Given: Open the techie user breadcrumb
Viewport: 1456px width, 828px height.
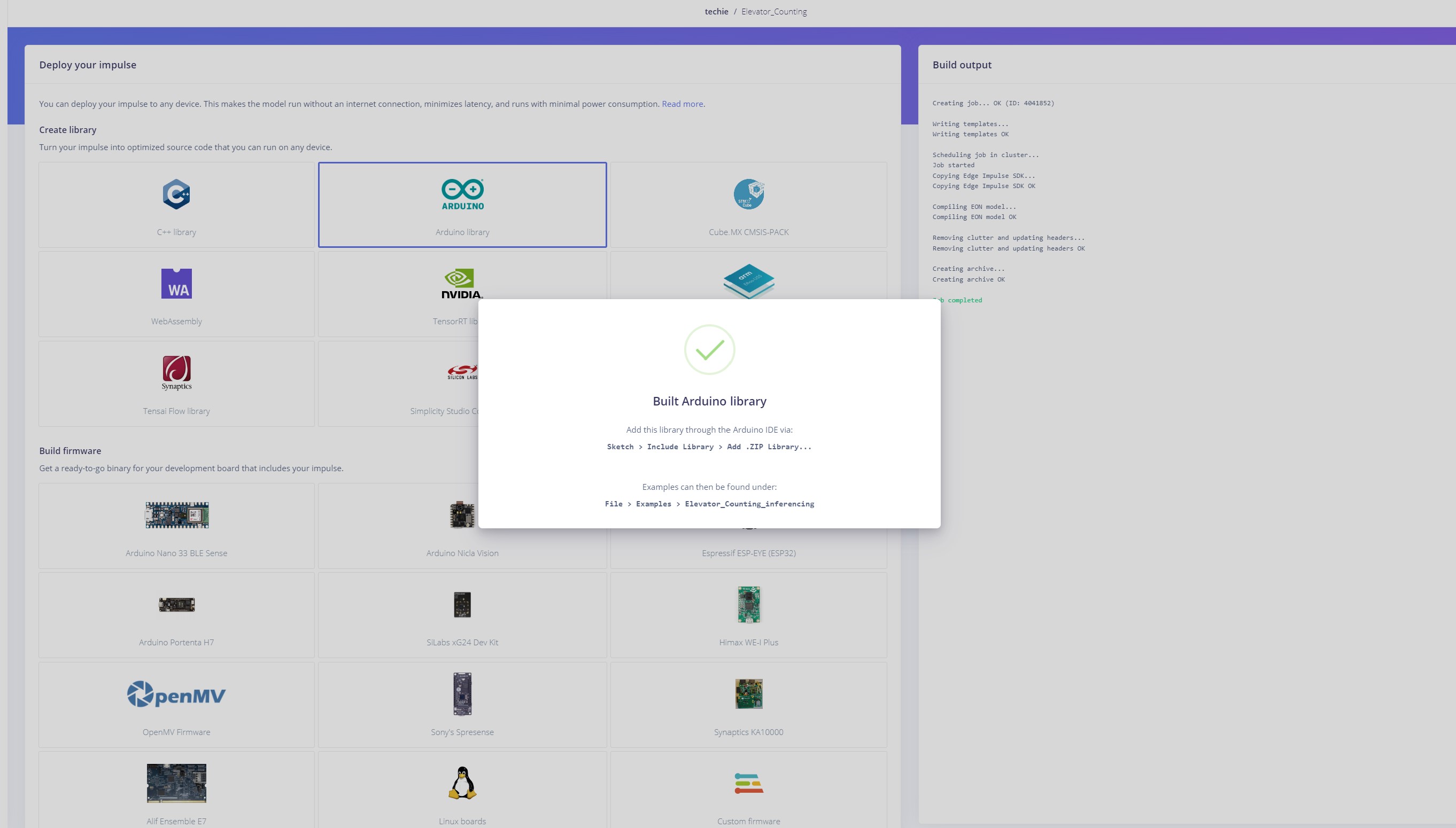Looking at the screenshot, I should (716, 11).
